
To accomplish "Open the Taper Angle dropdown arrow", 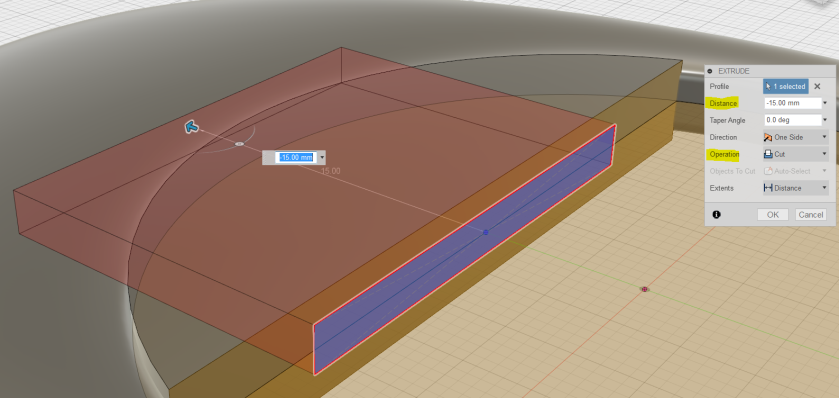I will [x=825, y=120].
